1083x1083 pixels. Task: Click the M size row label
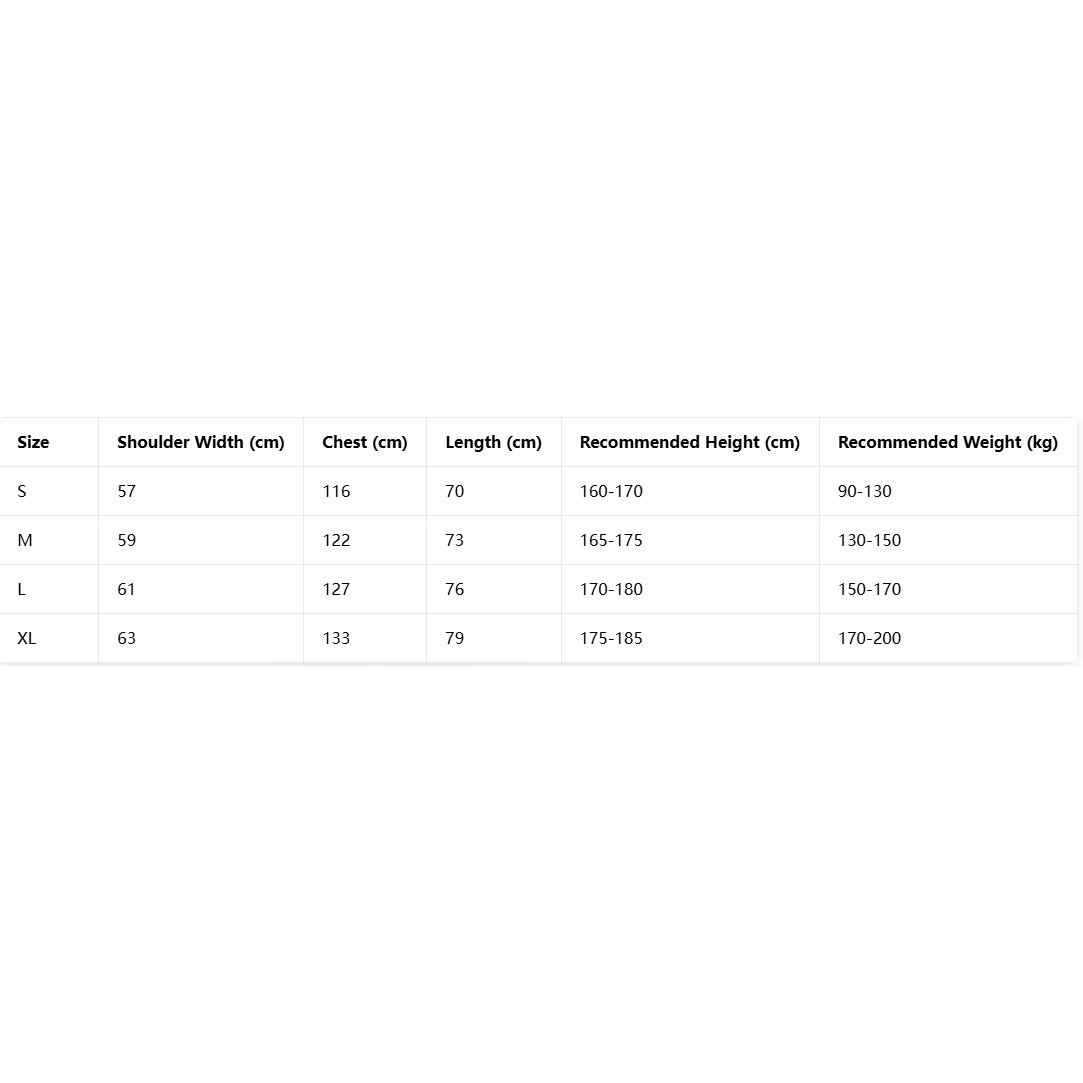click(25, 540)
